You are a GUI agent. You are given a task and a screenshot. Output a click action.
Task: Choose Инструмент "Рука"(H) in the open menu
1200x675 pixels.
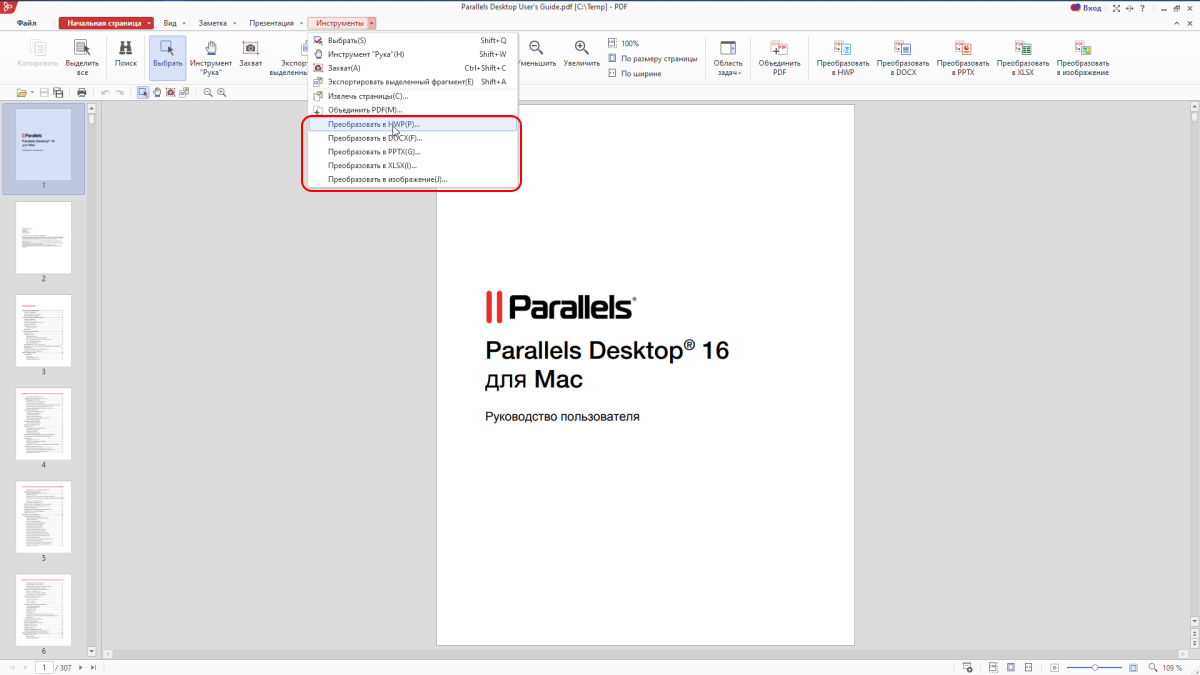[x=412, y=54]
